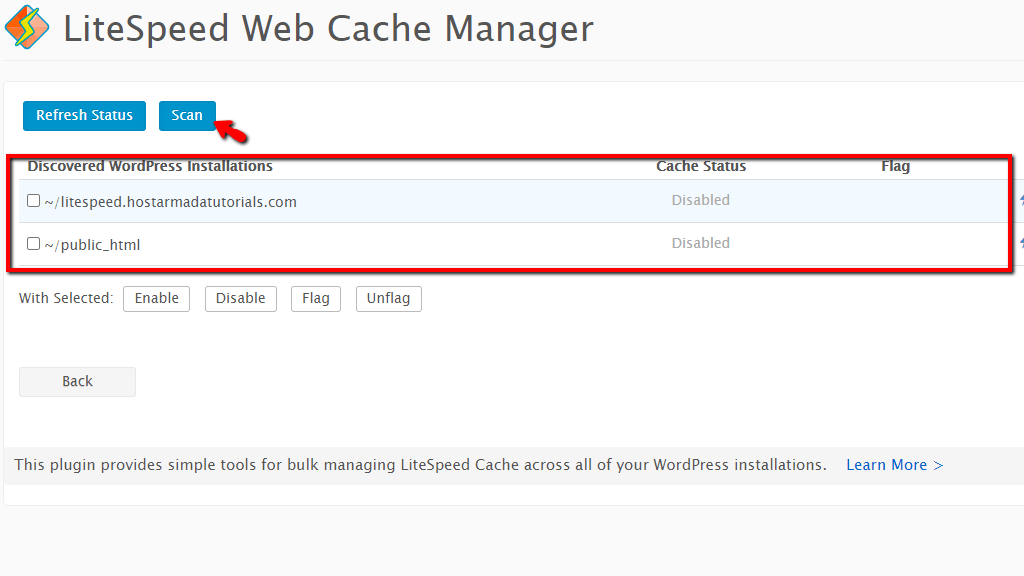This screenshot has width=1024, height=576.
Task: Go Back to the previous page
Action: (x=77, y=381)
